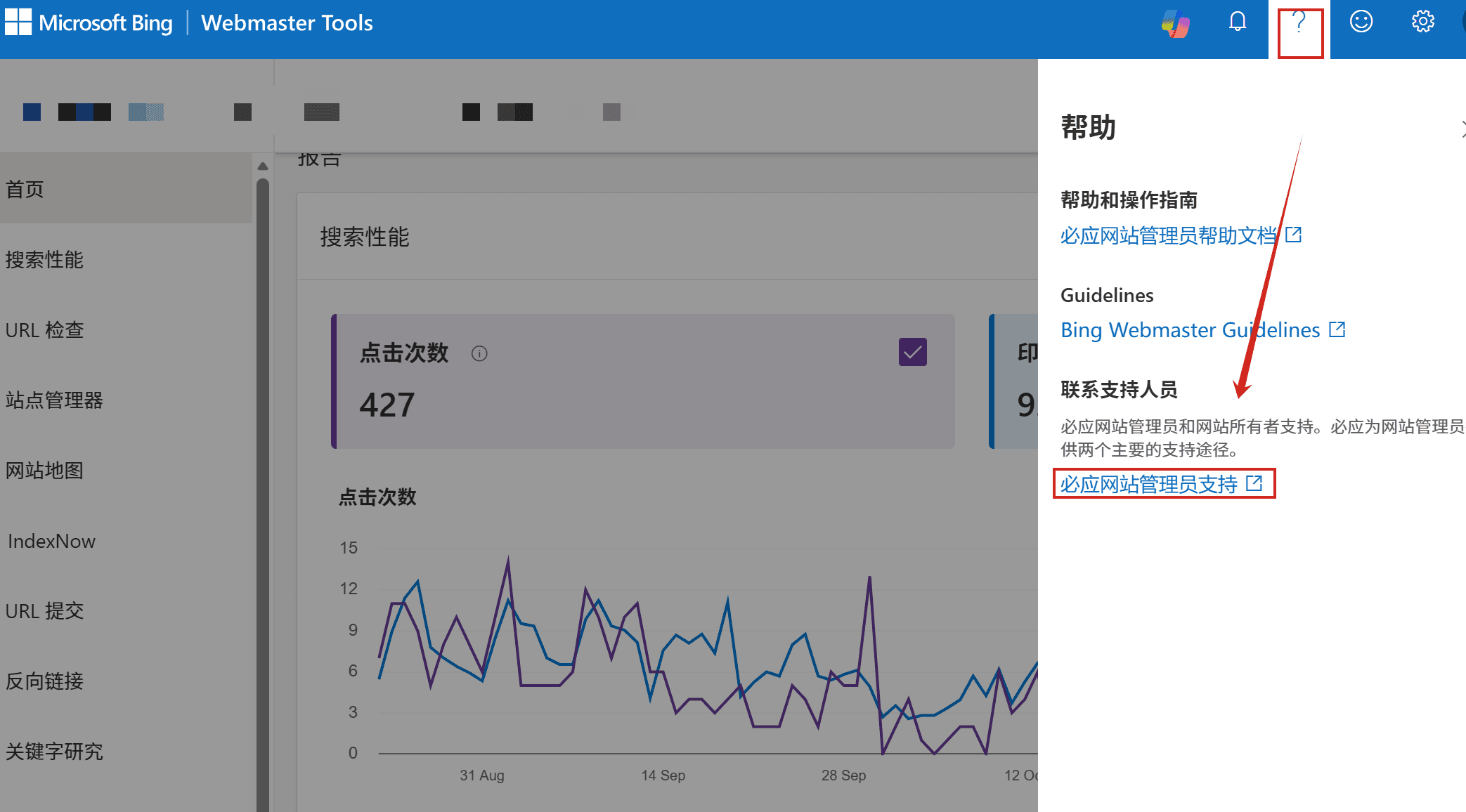
Task: Select 反向链接 in the sidebar
Action: [44, 681]
